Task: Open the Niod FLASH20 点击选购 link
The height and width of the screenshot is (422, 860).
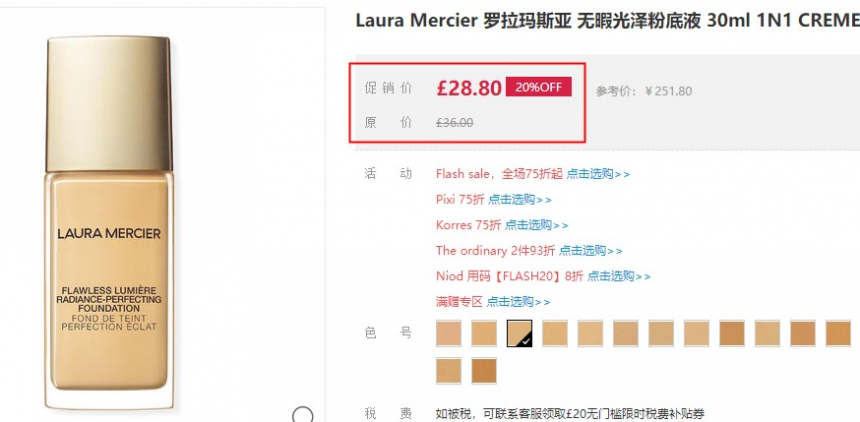Action: tap(619, 276)
